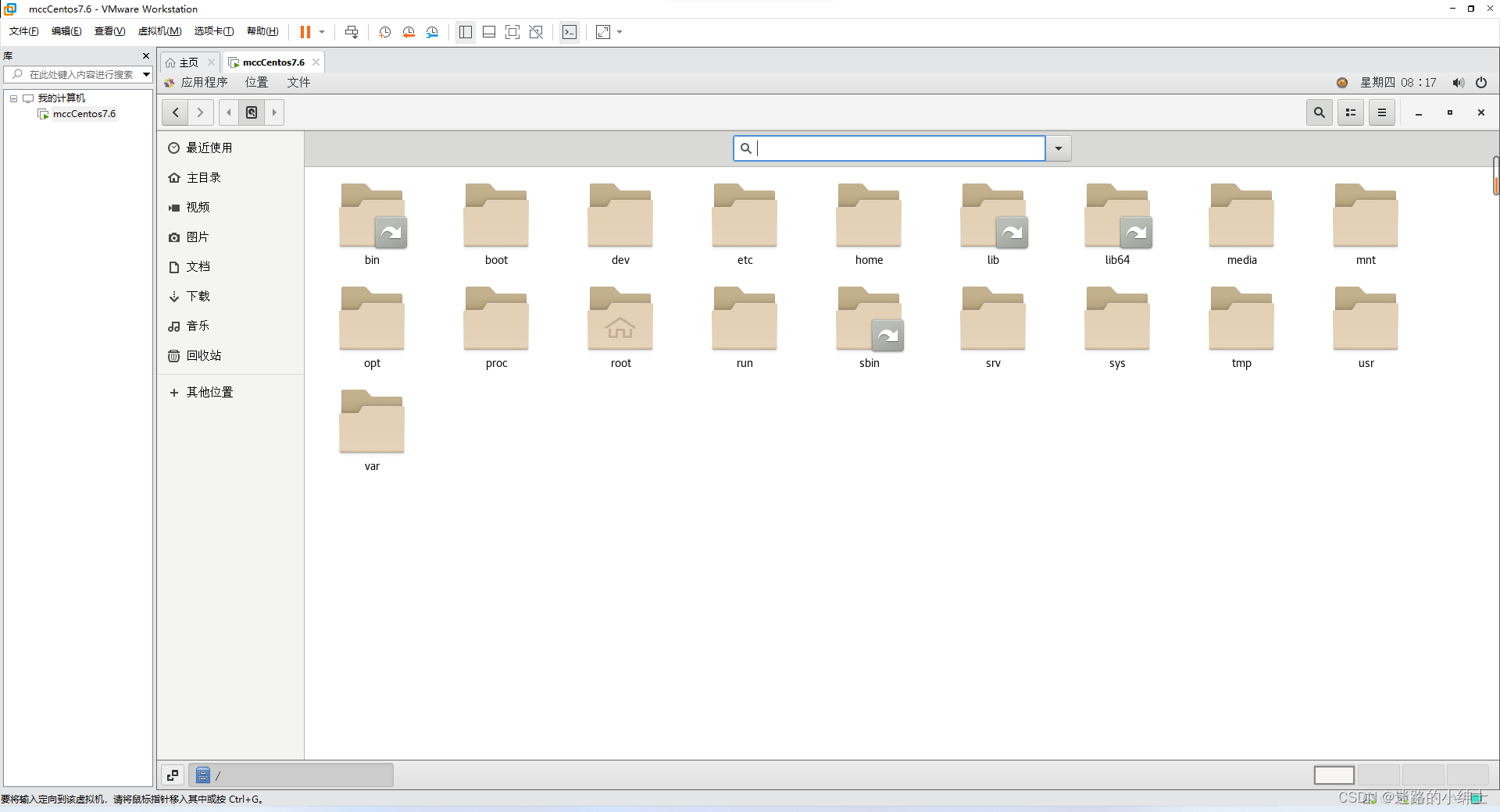Select the home folder
The height and width of the screenshot is (812, 1500).
pyautogui.click(x=869, y=225)
